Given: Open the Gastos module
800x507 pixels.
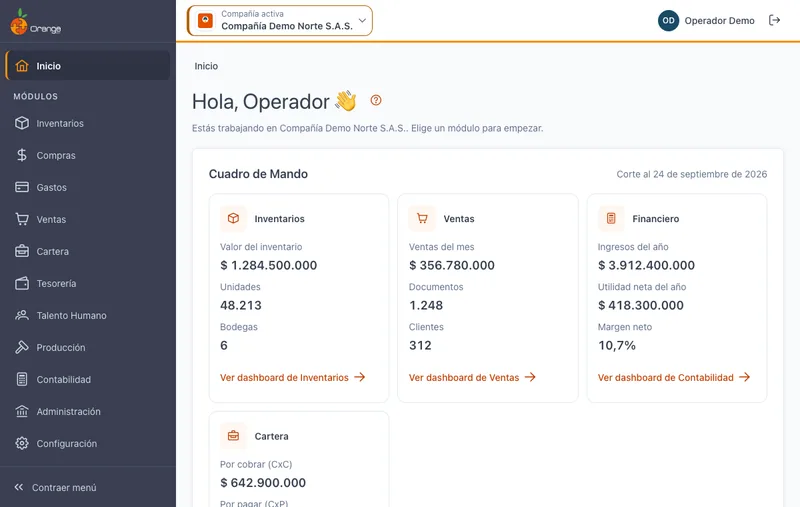Looking at the screenshot, I should point(88,187).
